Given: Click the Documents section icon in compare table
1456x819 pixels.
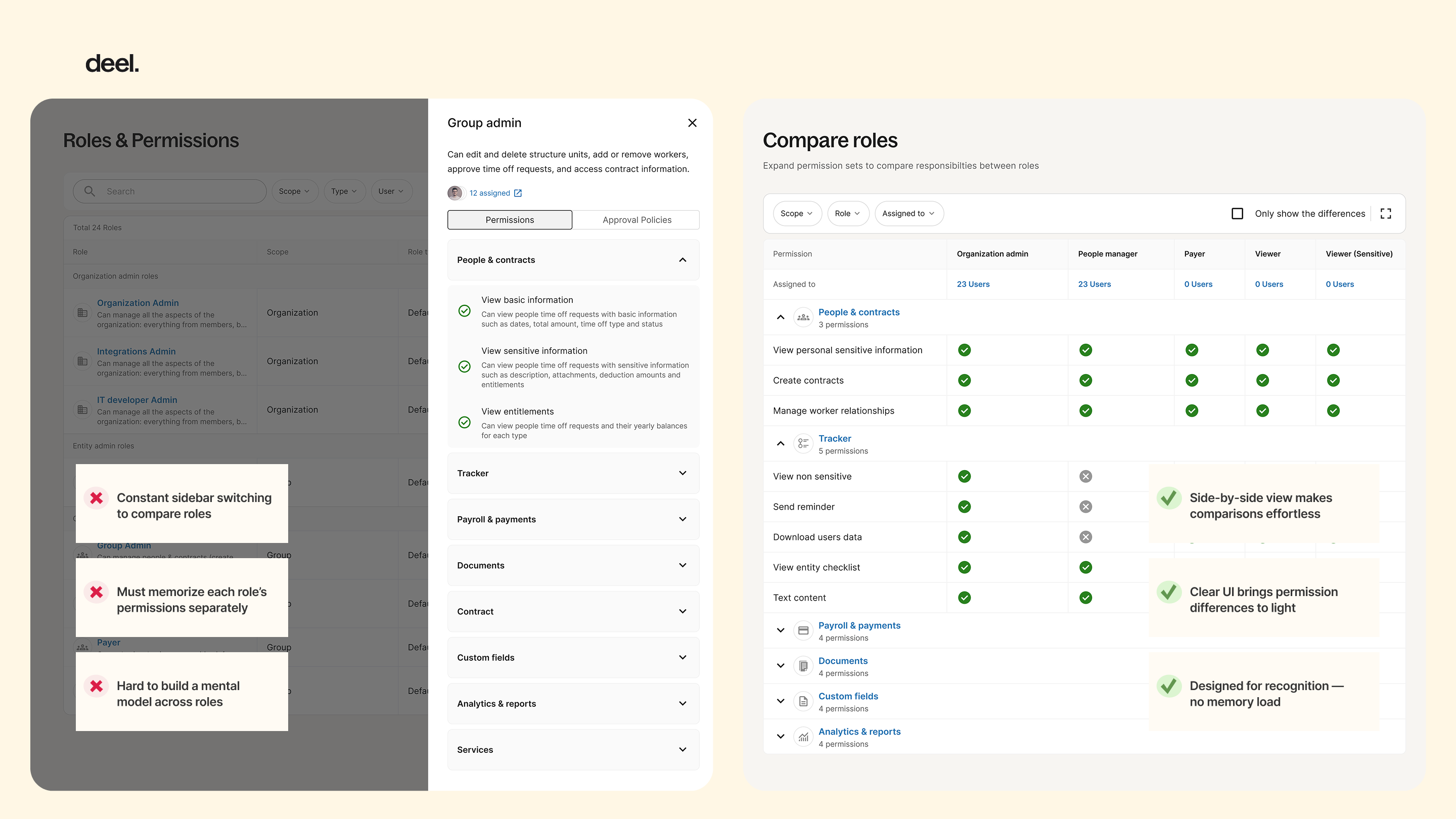Looking at the screenshot, I should tap(803, 666).
